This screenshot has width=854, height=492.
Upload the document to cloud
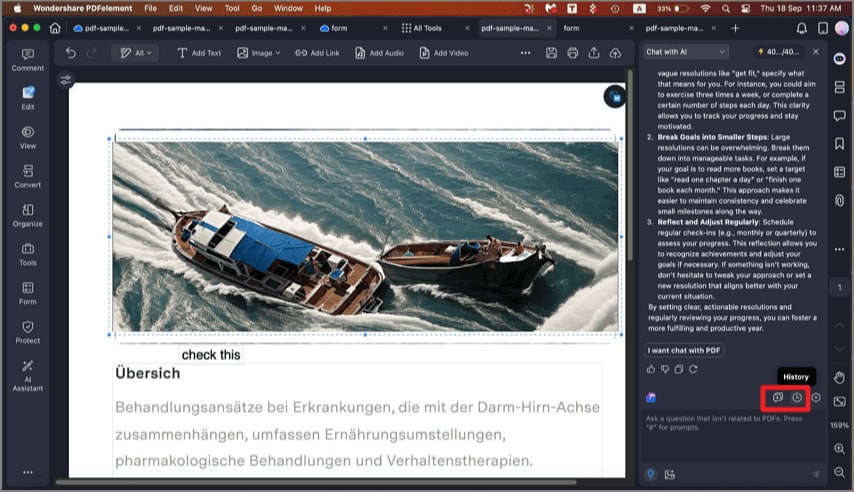click(615, 53)
